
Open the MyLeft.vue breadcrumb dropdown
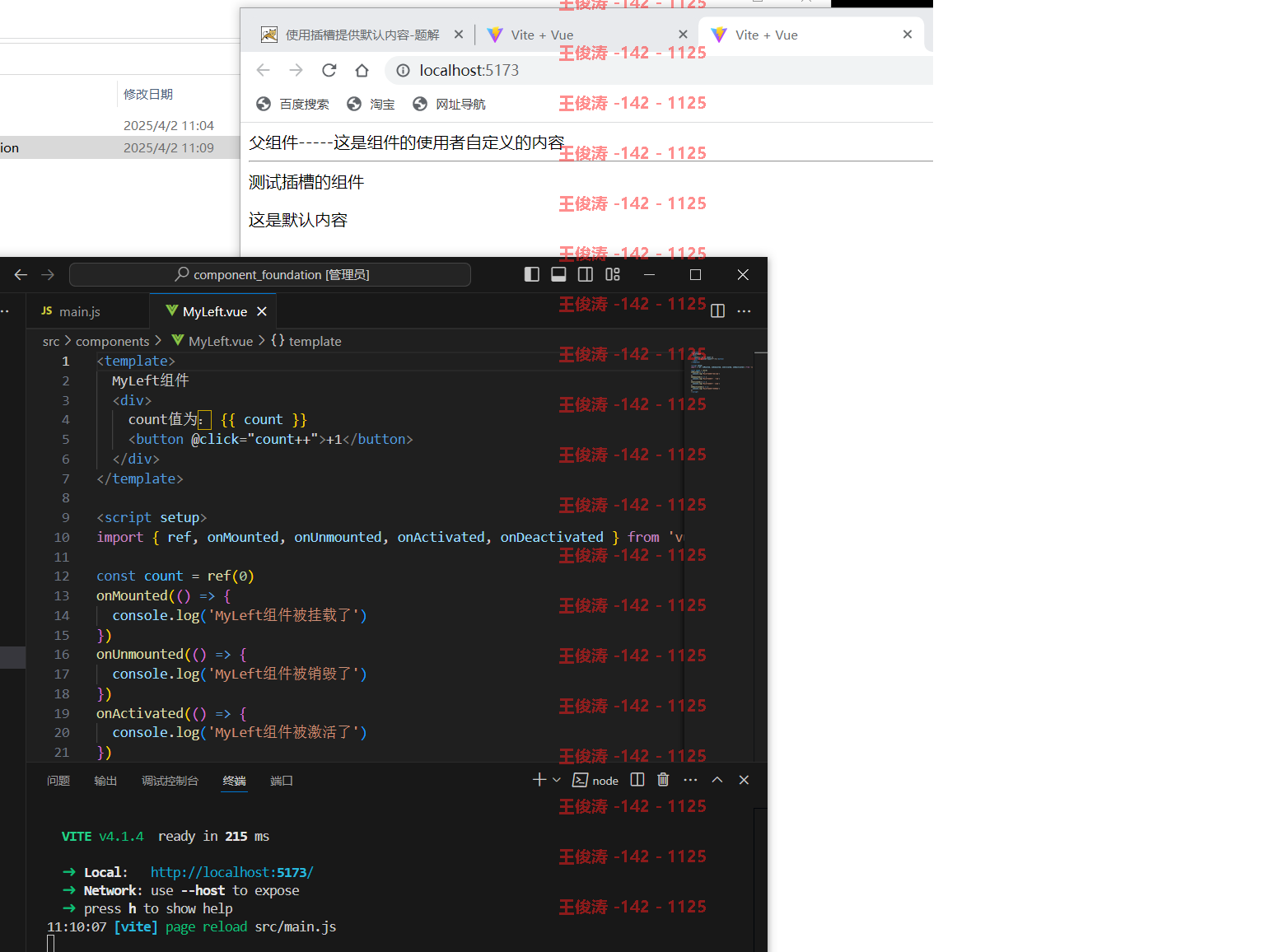212,341
